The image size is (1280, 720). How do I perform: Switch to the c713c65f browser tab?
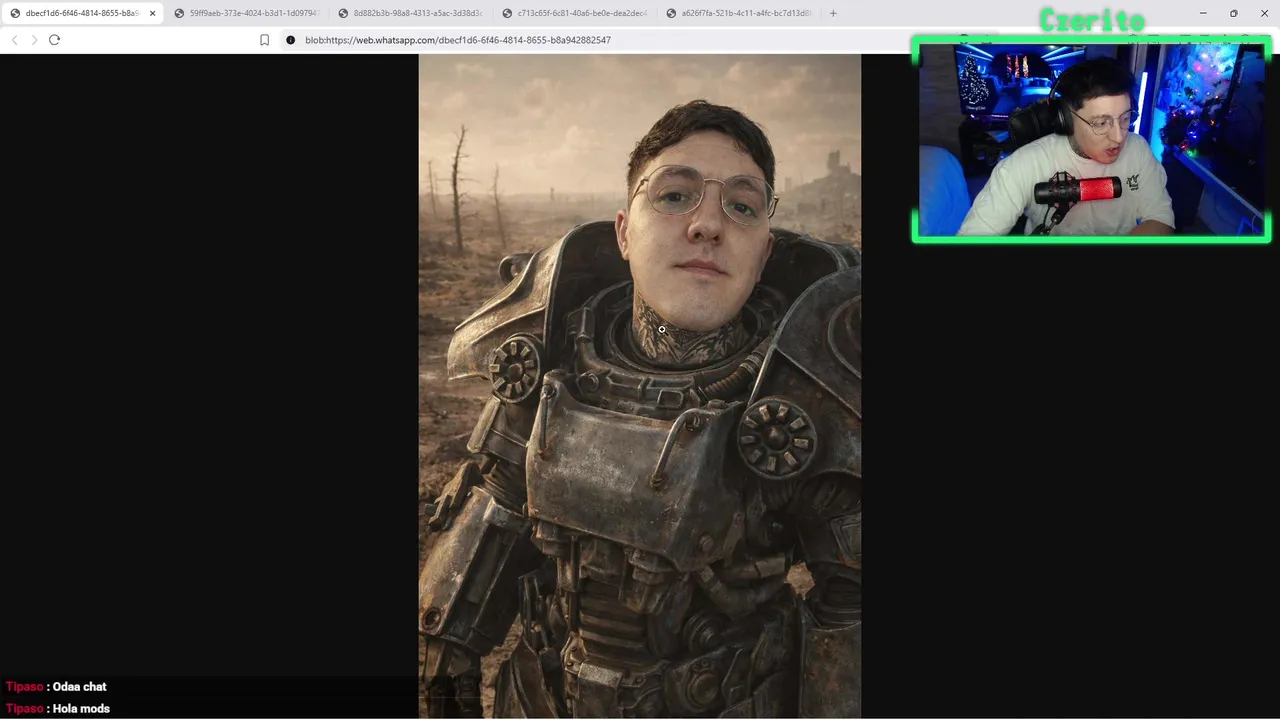pos(574,13)
